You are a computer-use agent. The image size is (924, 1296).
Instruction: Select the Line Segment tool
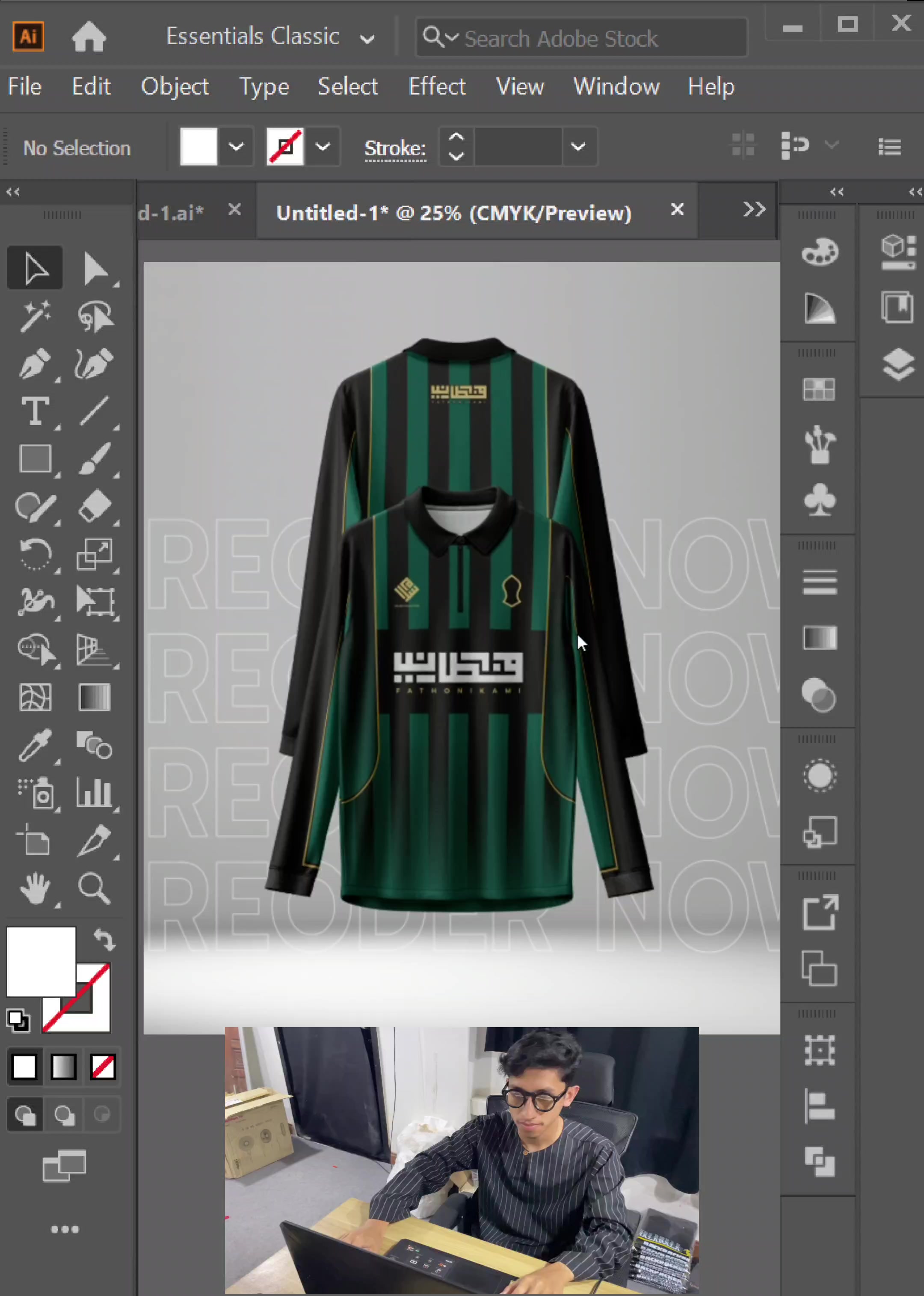point(95,411)
